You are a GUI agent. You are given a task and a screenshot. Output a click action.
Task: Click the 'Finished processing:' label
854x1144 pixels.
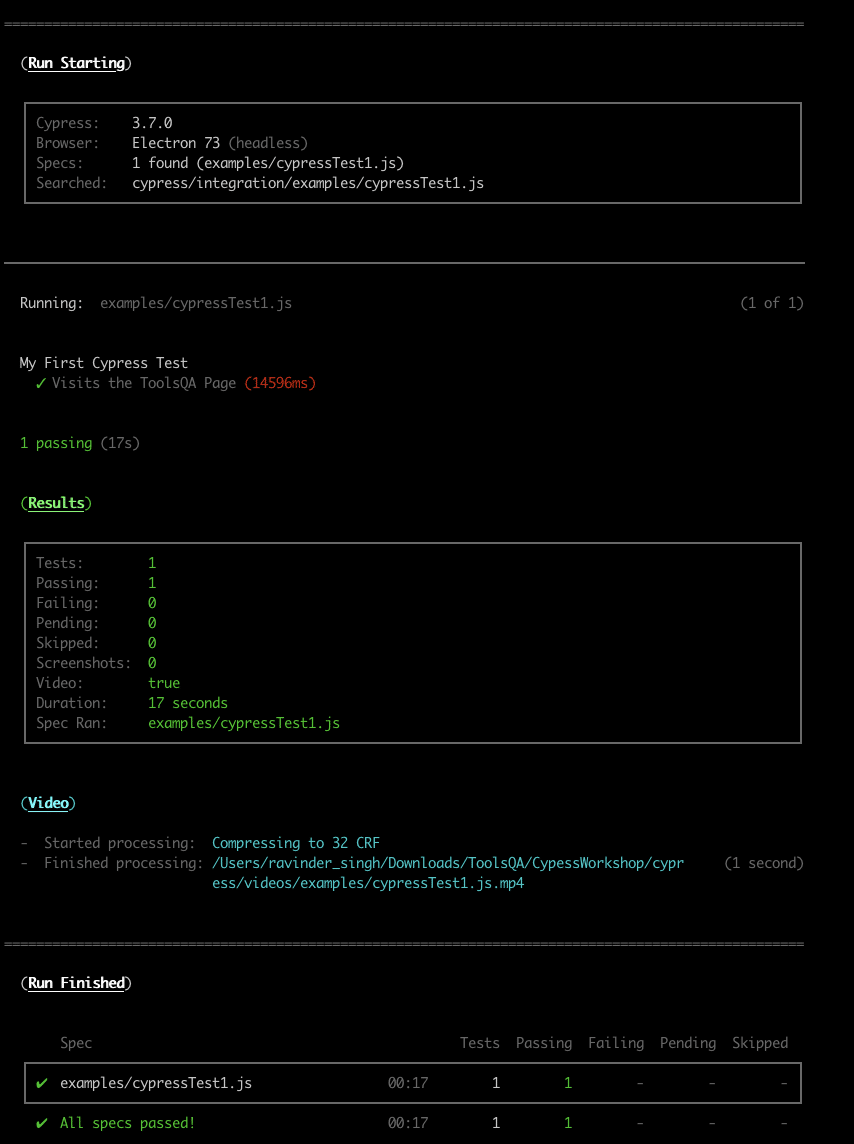[124, 864]
